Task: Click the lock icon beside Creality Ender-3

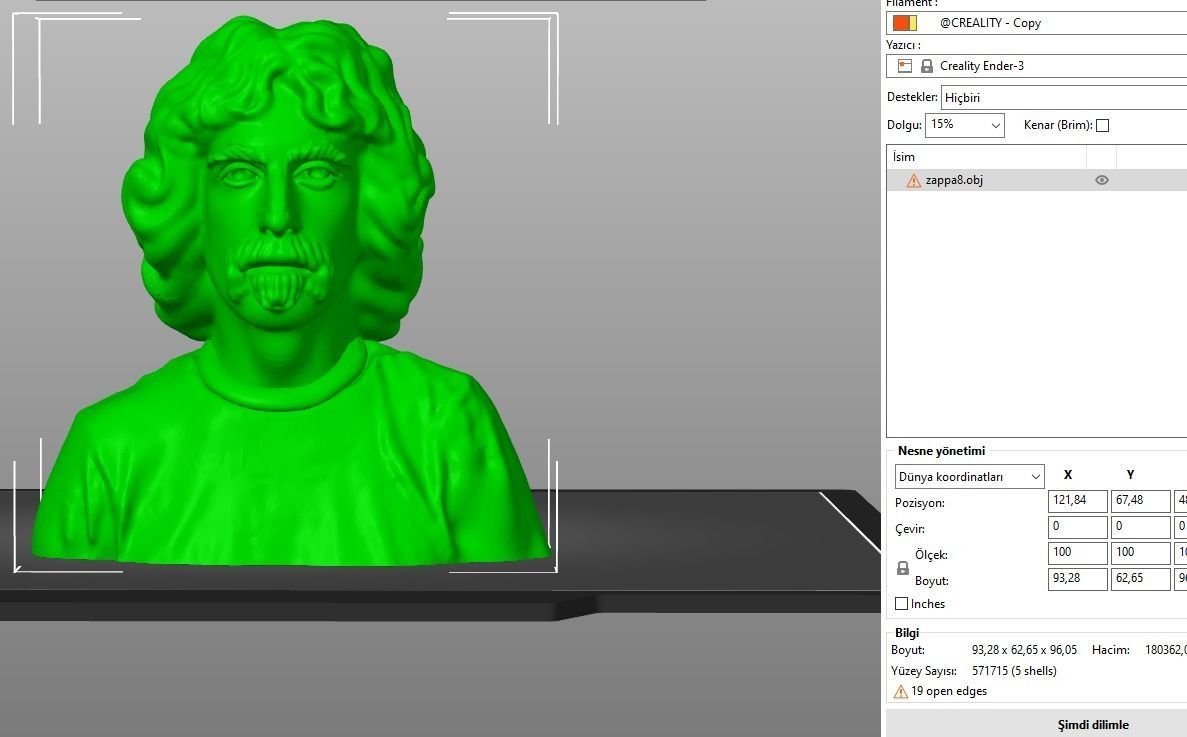Action: 927,66
